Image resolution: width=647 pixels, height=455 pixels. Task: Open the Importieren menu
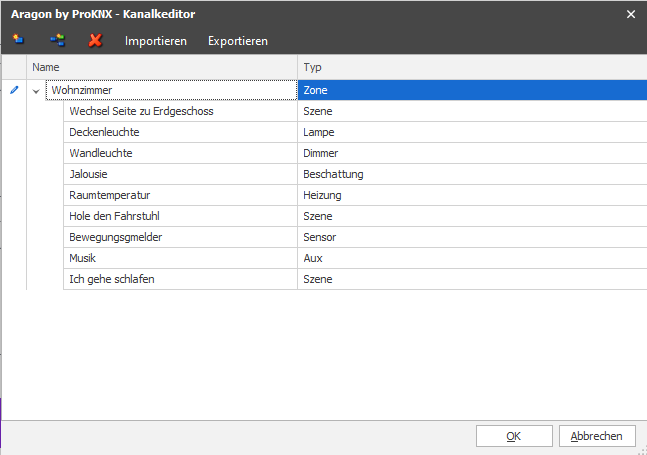click(156, 41)
